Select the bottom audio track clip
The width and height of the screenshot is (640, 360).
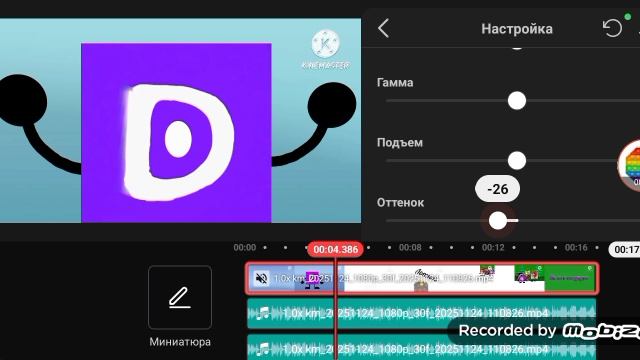(x=422, y=347)
